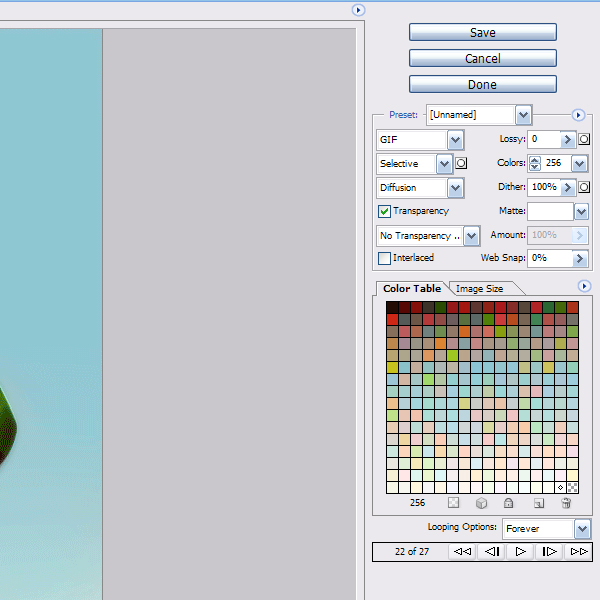The image size is (600, 600).
Task: Click the map to transparent icon
Action: pyautogui.click(x=453, y=503)
